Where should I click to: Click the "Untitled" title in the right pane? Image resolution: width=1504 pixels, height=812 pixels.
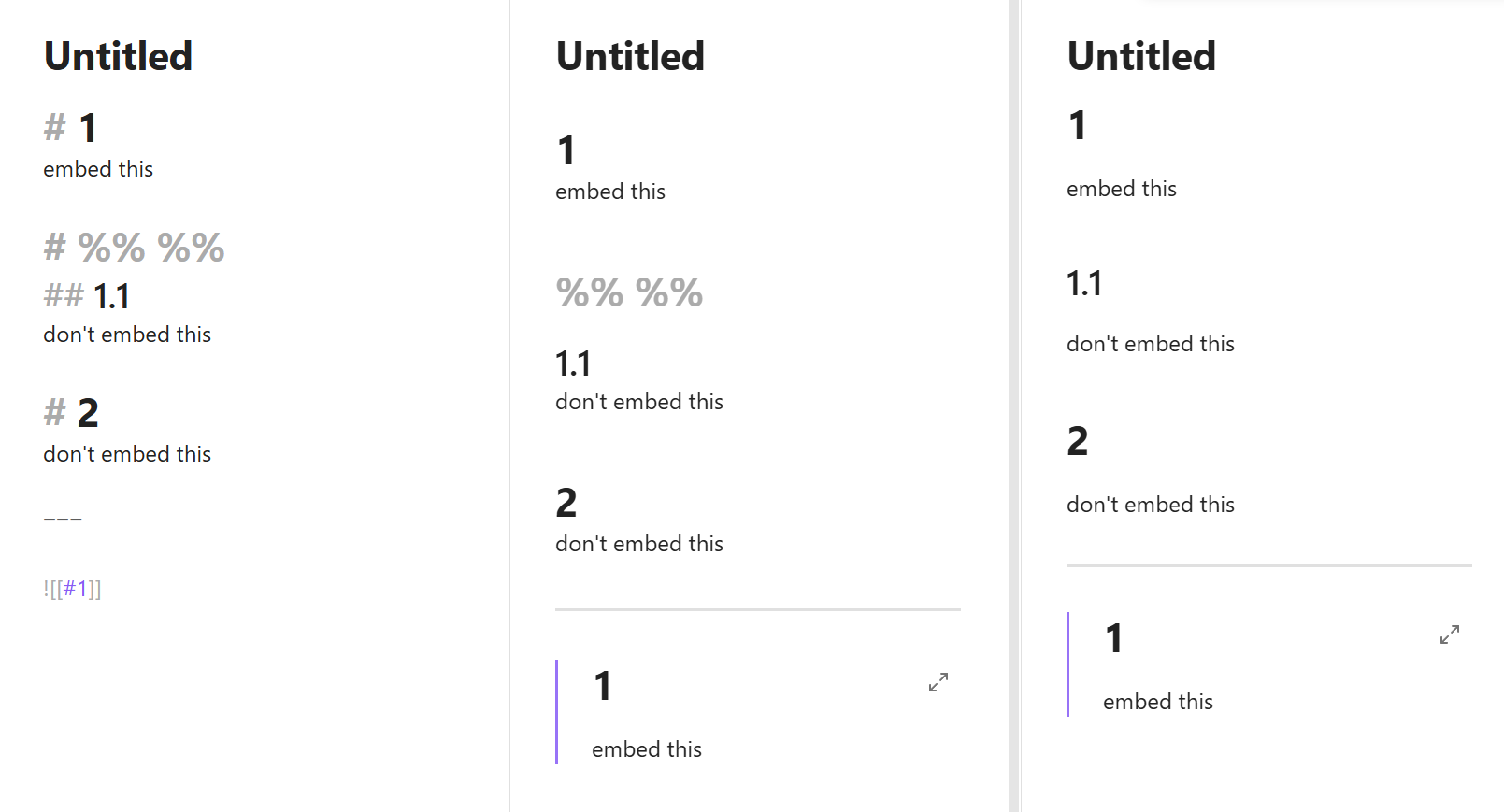pos(1141,56)
